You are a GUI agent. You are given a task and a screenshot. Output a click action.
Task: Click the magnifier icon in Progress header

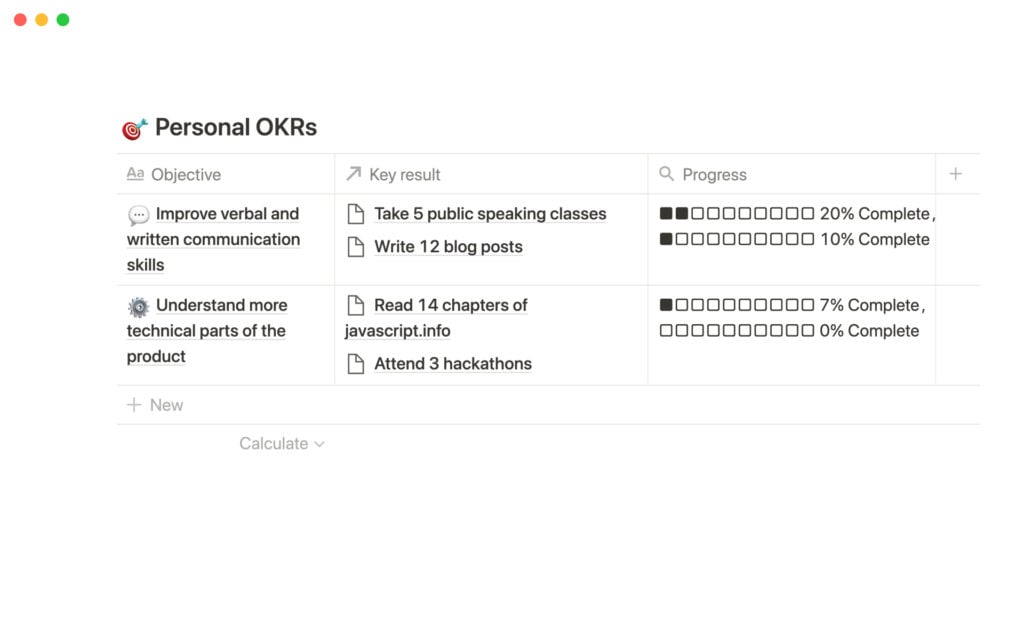[x=666, y=174]
